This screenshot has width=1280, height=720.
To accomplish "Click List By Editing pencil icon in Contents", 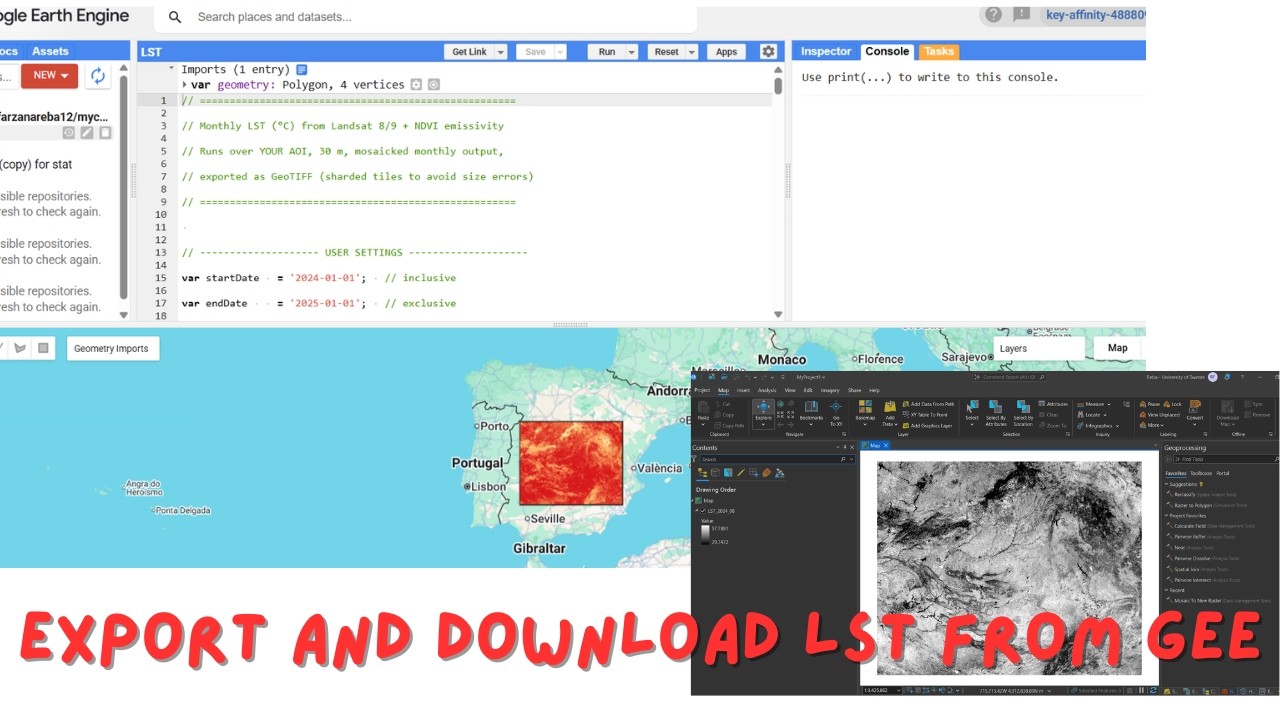I will point(741,473).
